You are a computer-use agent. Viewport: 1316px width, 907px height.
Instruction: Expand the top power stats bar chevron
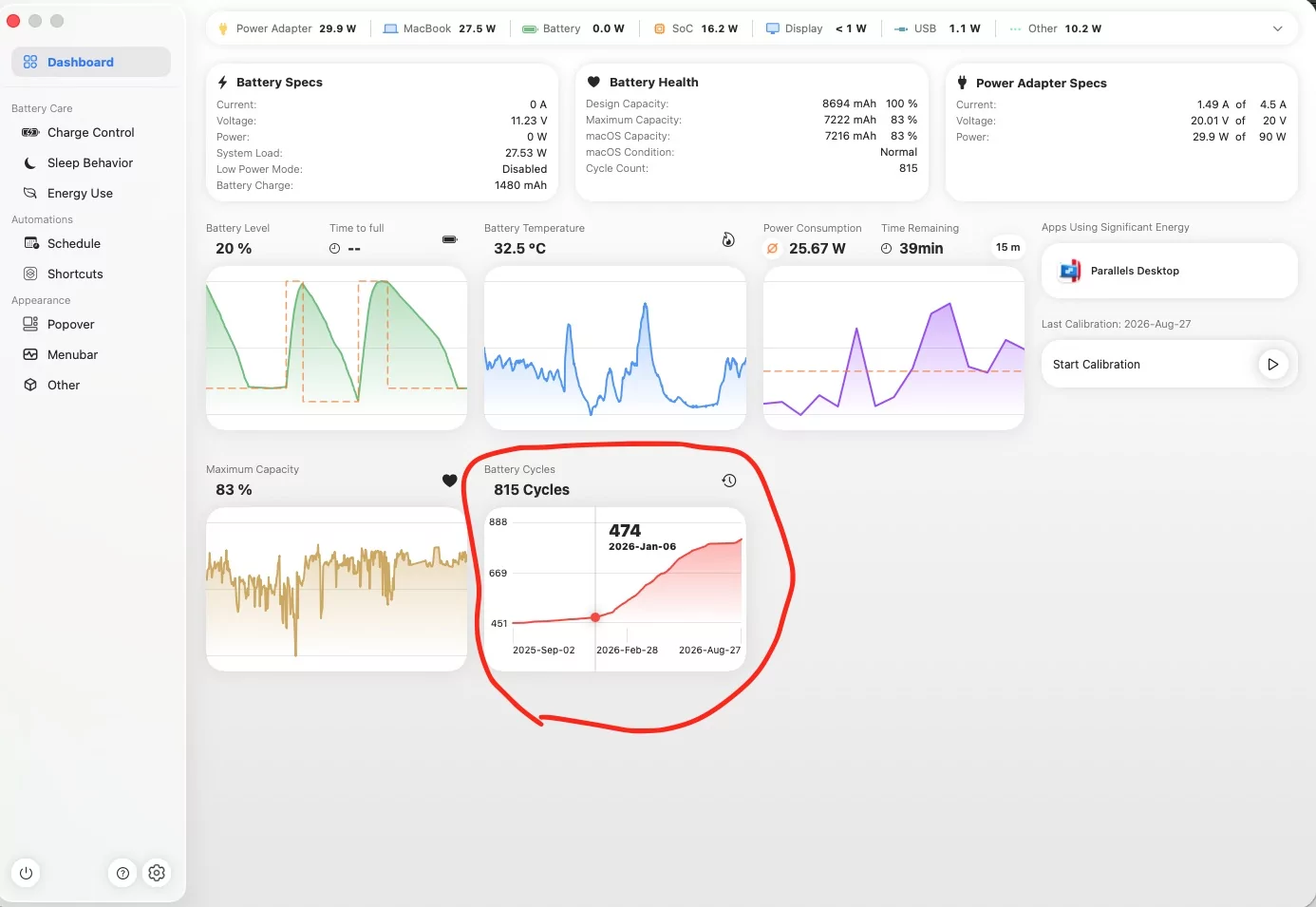point(1277,28)
